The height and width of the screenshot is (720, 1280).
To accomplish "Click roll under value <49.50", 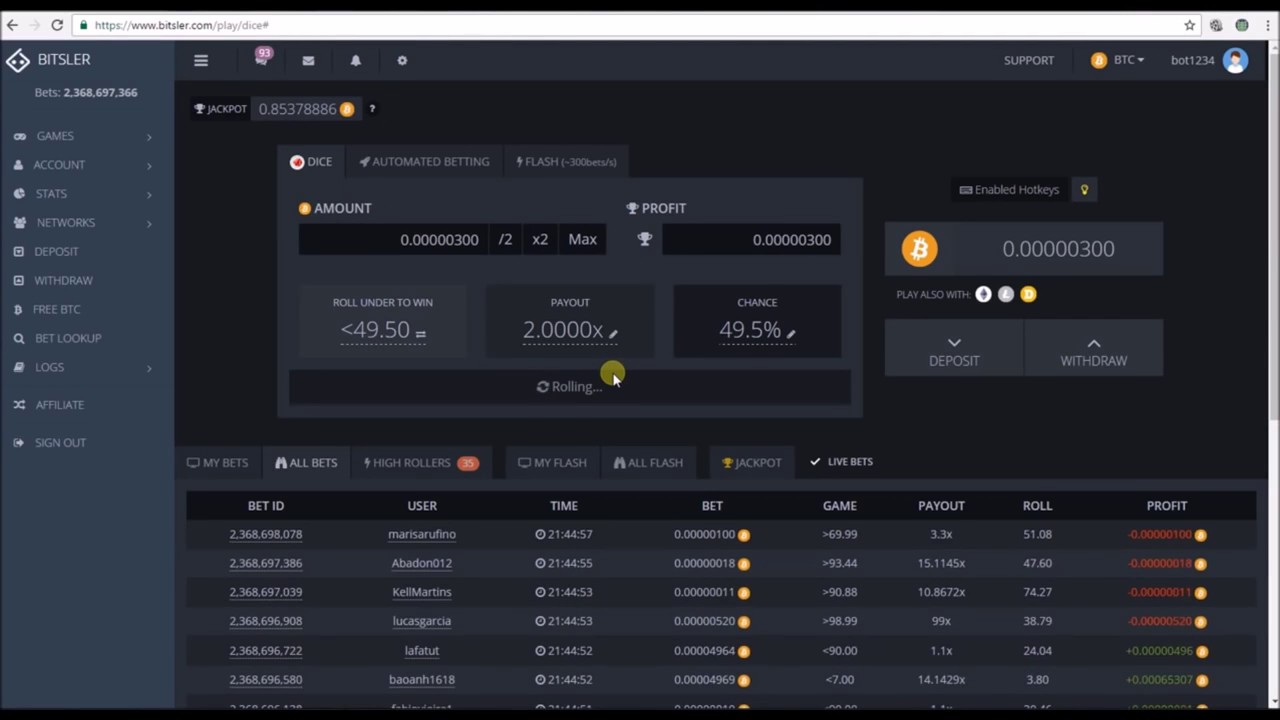I will pyautogui.click(x=375, y=330).
